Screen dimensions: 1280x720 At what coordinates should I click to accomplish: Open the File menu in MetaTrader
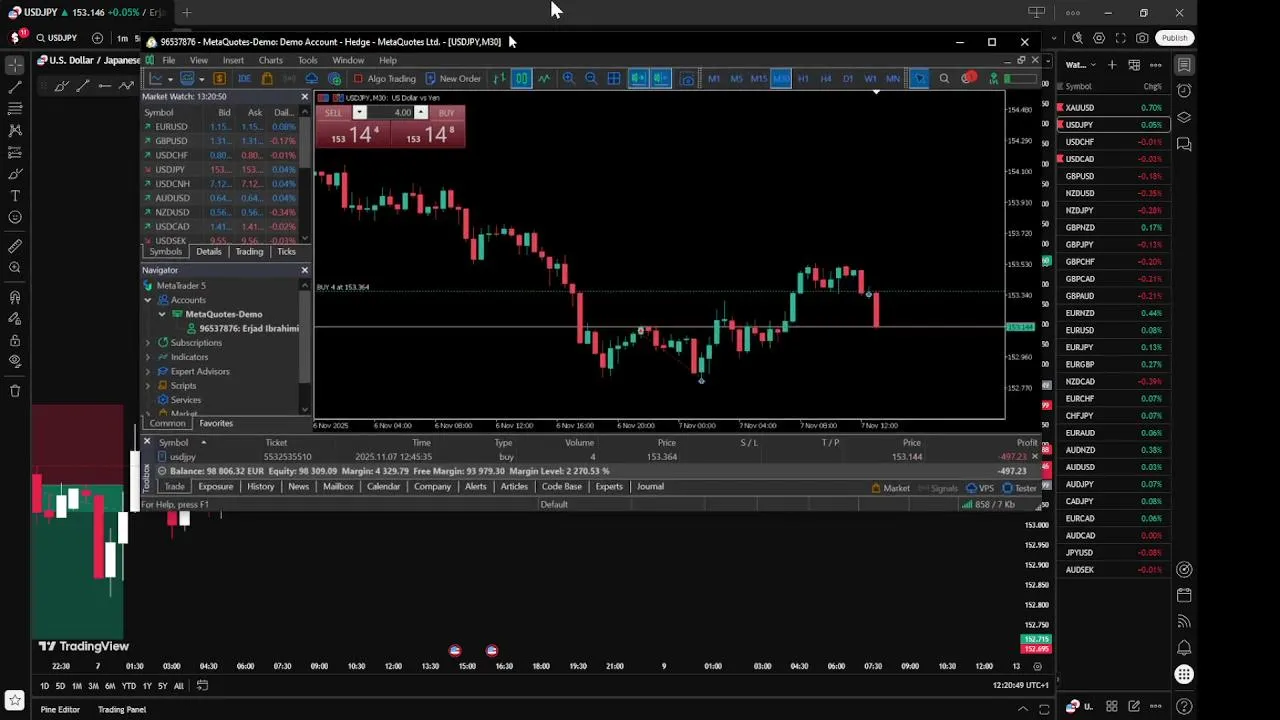pos(169,60)
